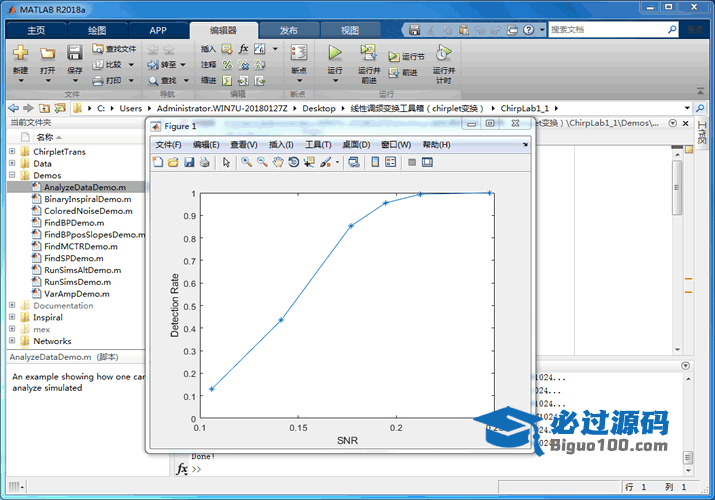Screen dimensions: 715x500
Task: Click Show Plot Tools icon in Figure 1
Action: 427,162
